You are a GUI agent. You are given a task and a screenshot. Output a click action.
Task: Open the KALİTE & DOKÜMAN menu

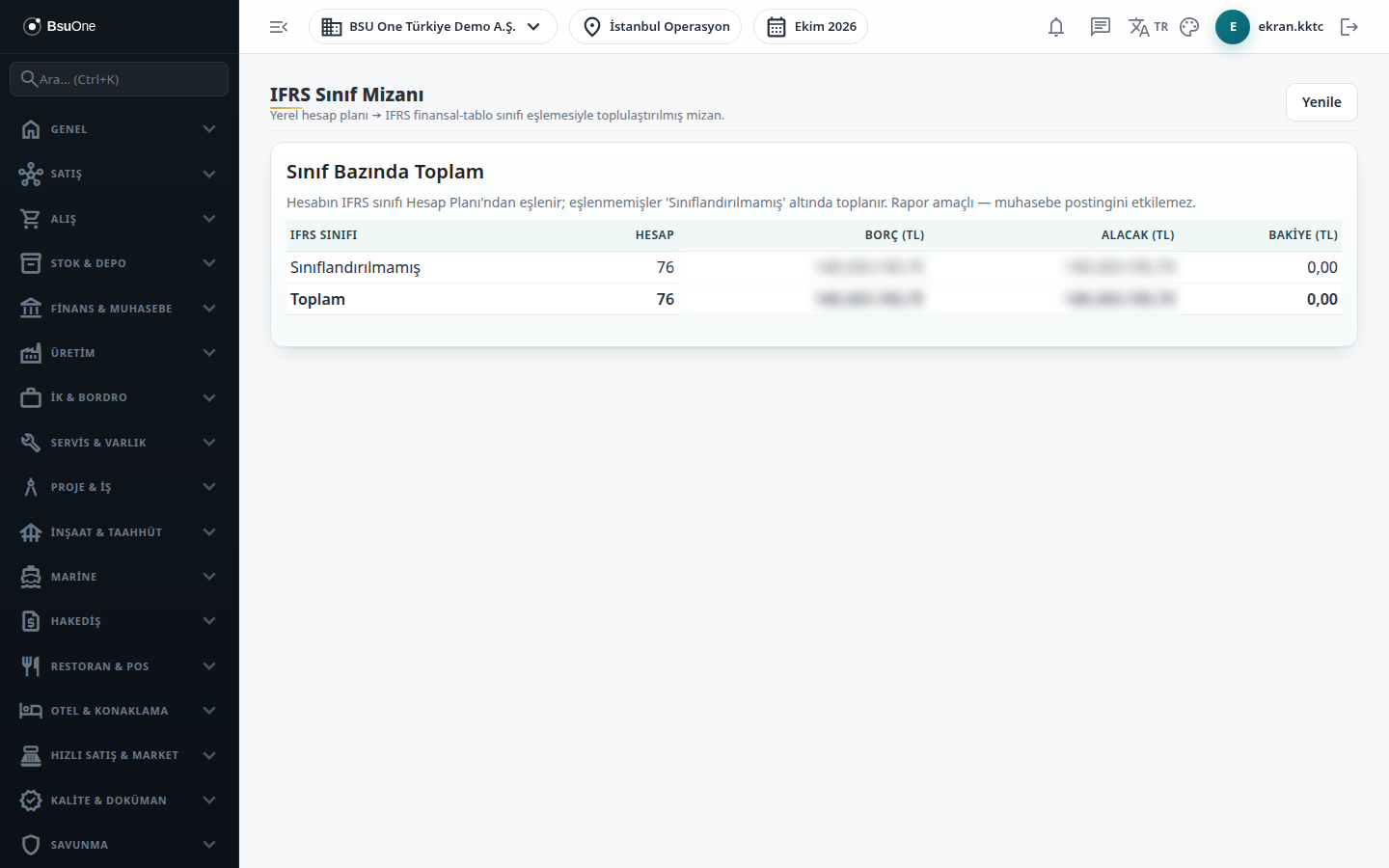(x=120, y=800)
